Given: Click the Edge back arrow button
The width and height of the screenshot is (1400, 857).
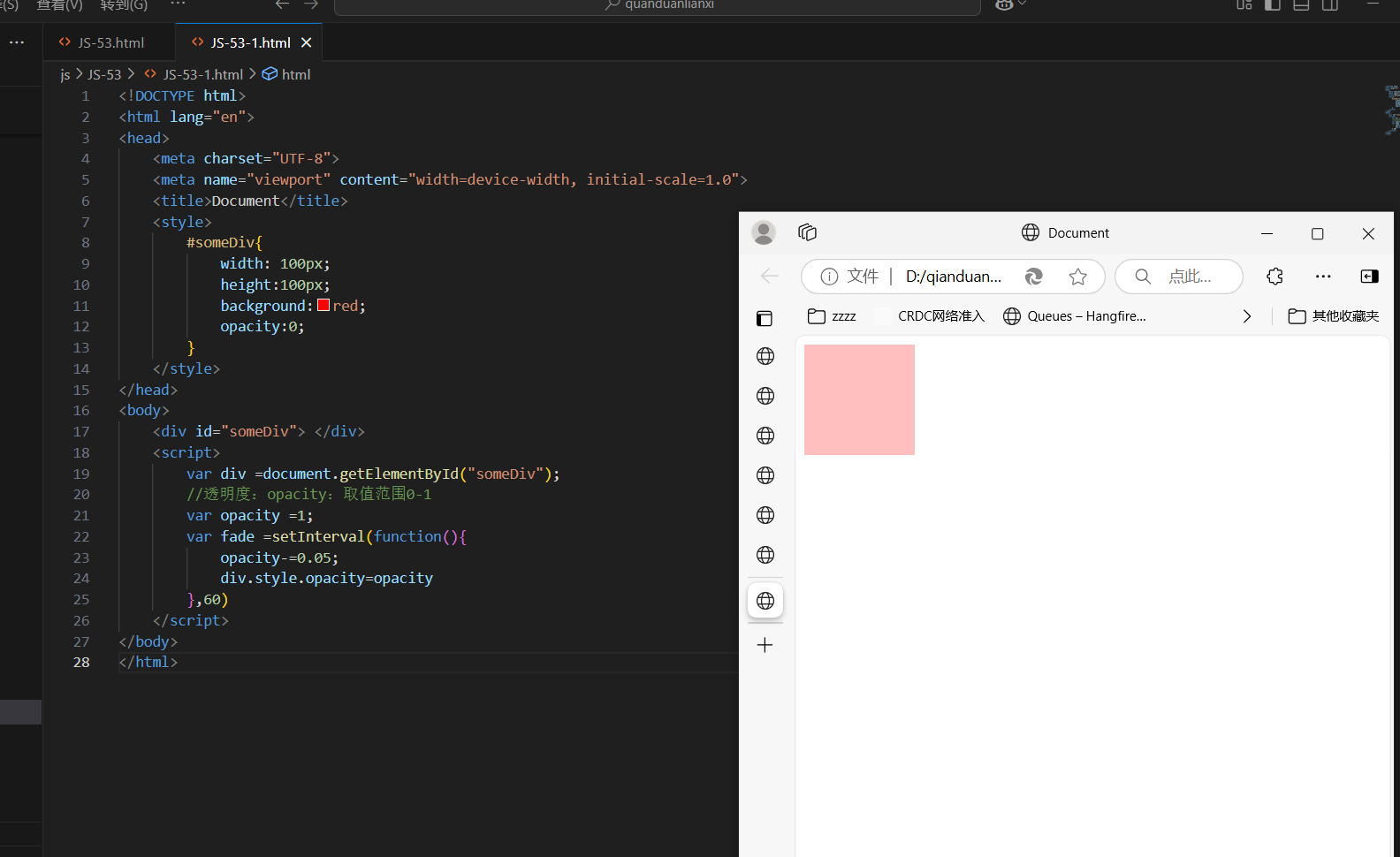Looking at the screenshot, I should [x=770, y=277].
